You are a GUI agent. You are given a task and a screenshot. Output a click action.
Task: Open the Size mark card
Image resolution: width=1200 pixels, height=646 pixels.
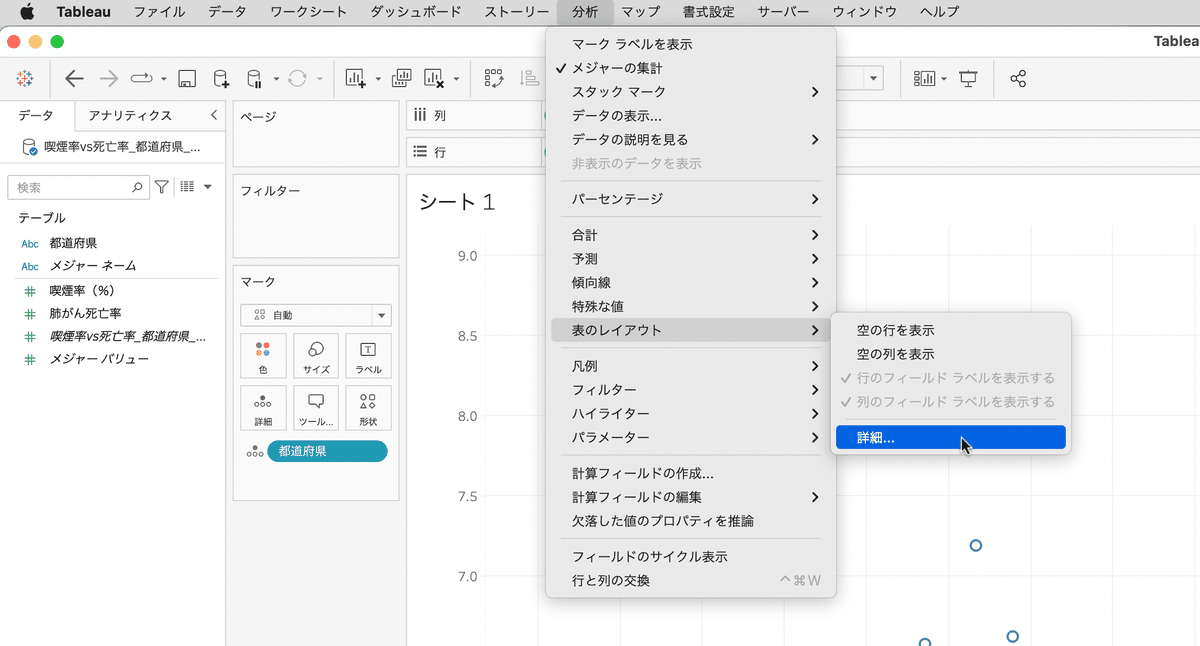[316, 355]
